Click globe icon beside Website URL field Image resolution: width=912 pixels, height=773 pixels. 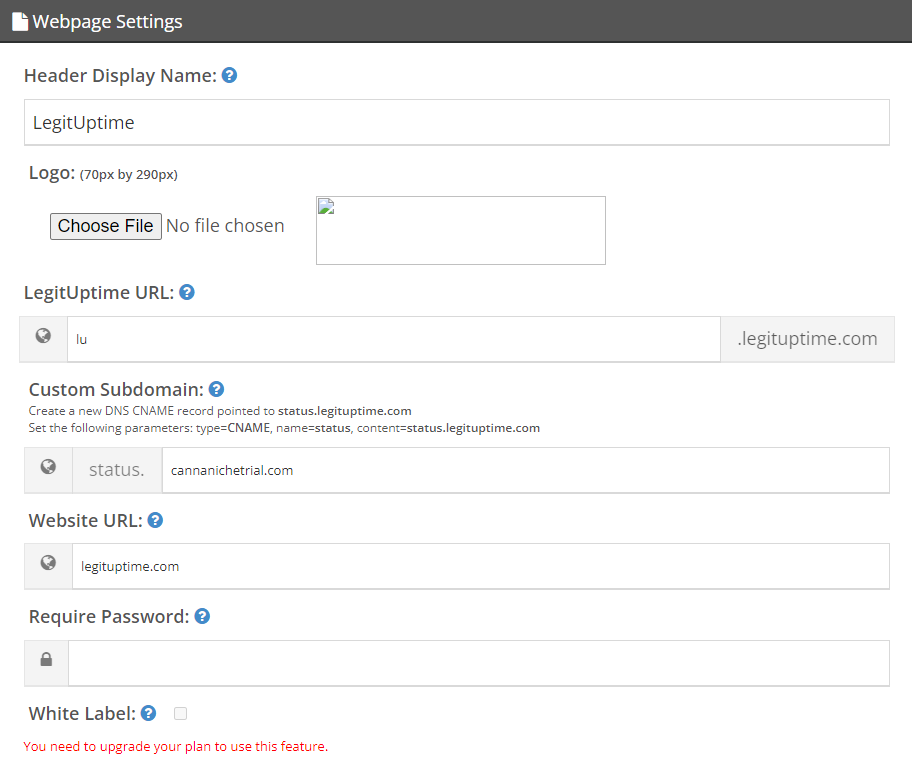coord(48,563)
